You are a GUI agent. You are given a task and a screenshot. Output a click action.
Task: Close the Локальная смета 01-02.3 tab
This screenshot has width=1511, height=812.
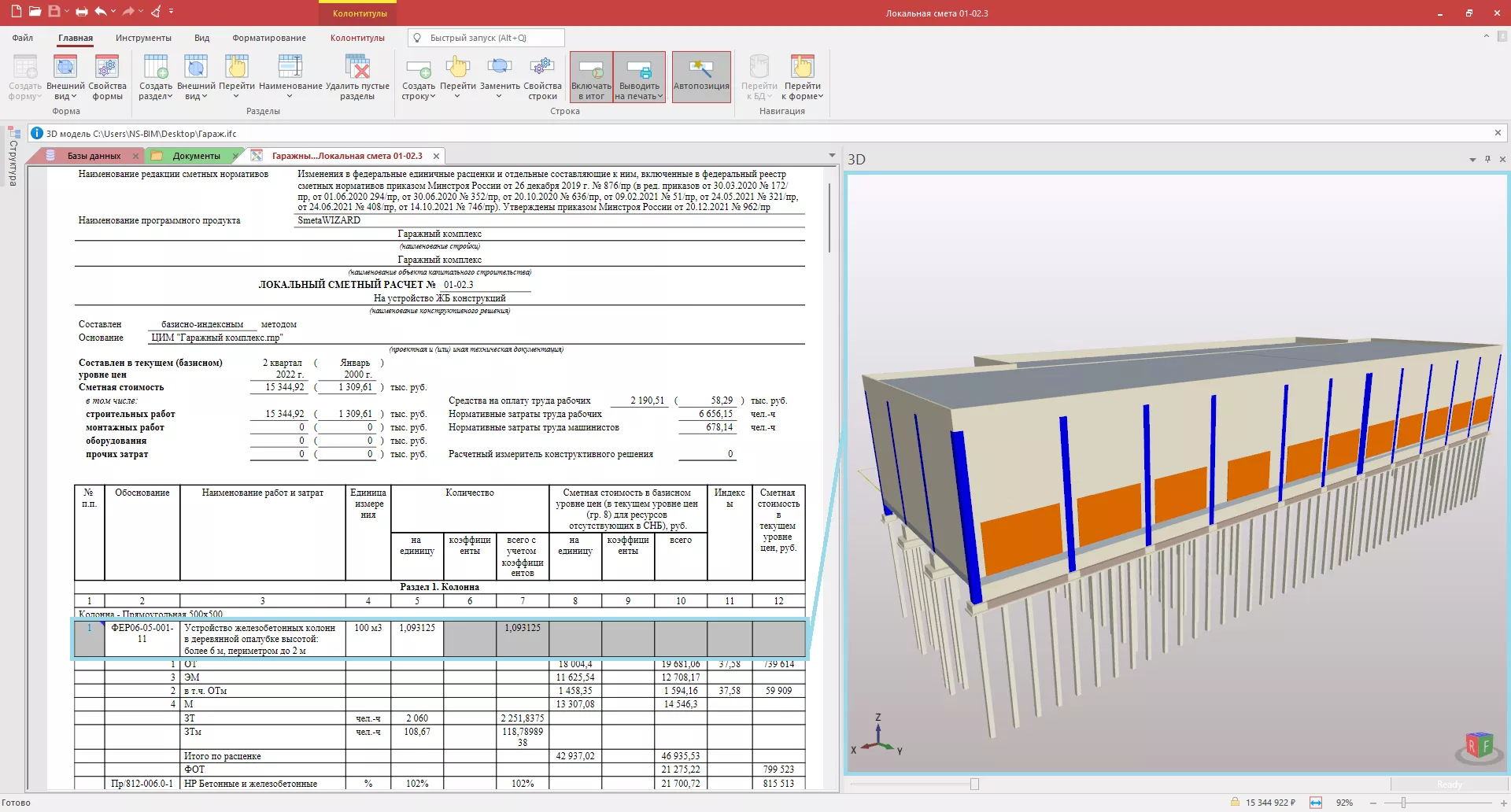point(436,156)
